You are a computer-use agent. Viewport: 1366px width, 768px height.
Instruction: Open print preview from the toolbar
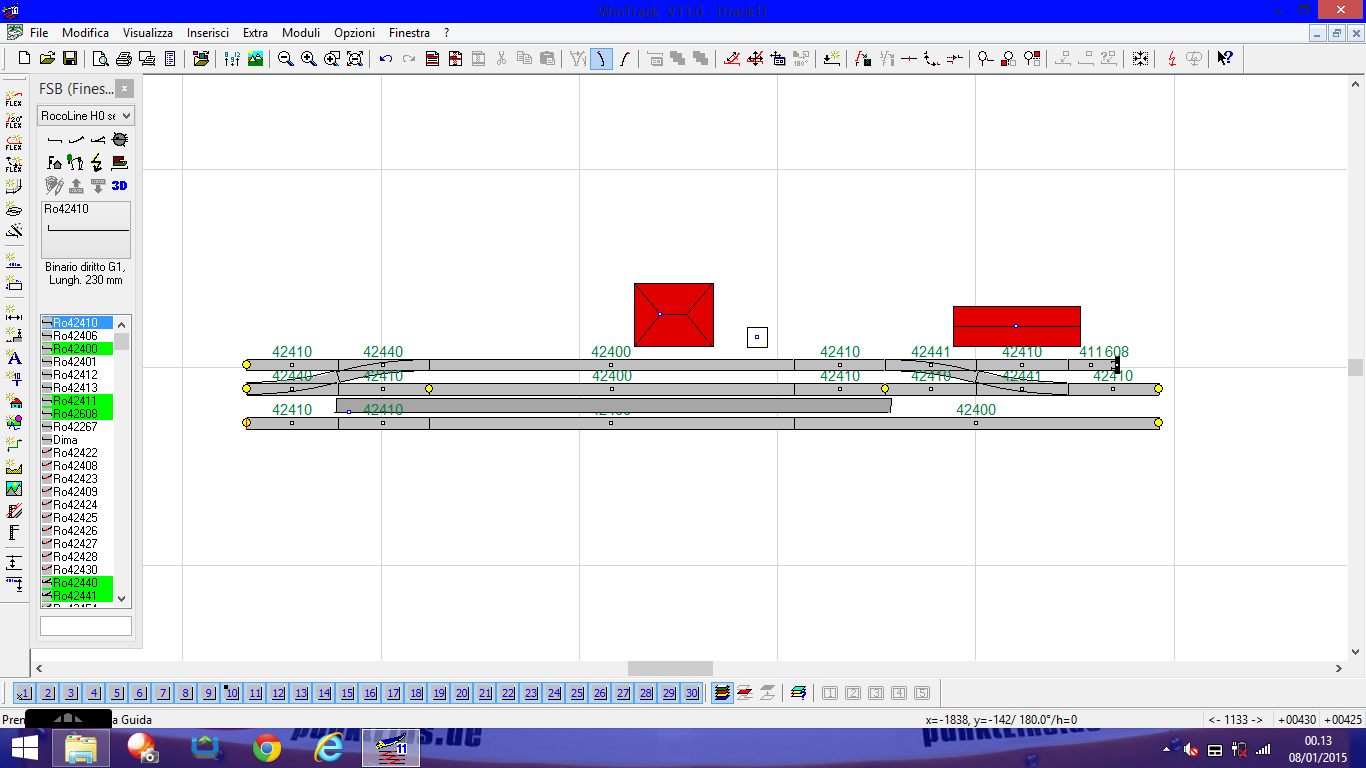coord(100,58)
